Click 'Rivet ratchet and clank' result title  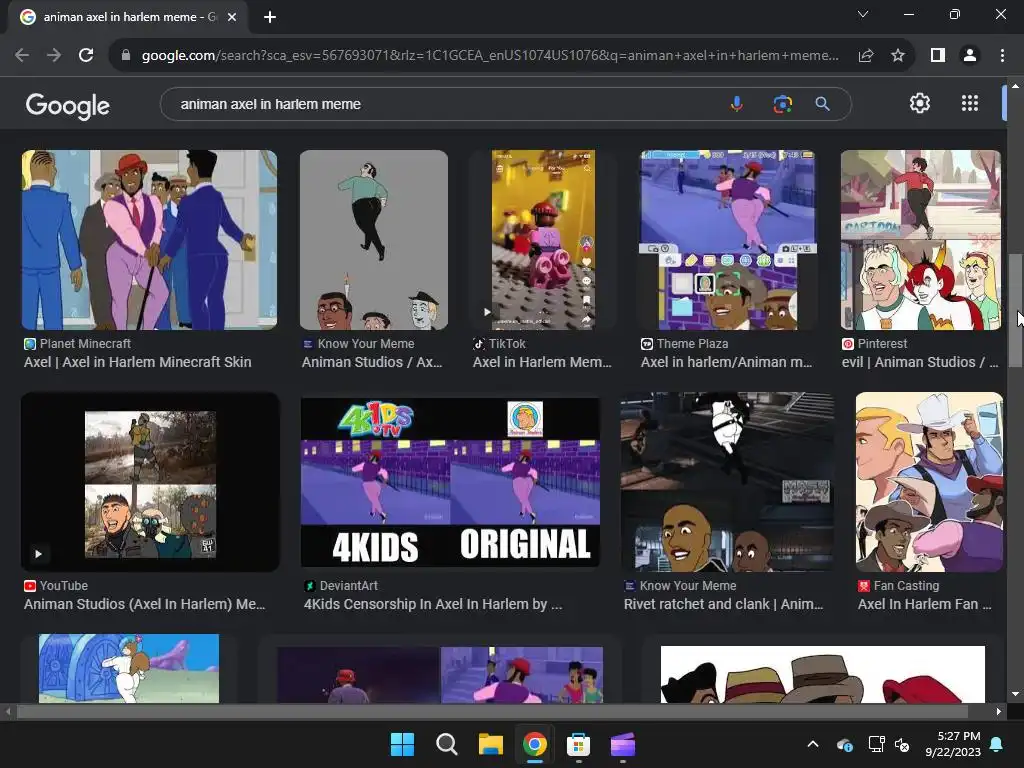click(723, 604)
